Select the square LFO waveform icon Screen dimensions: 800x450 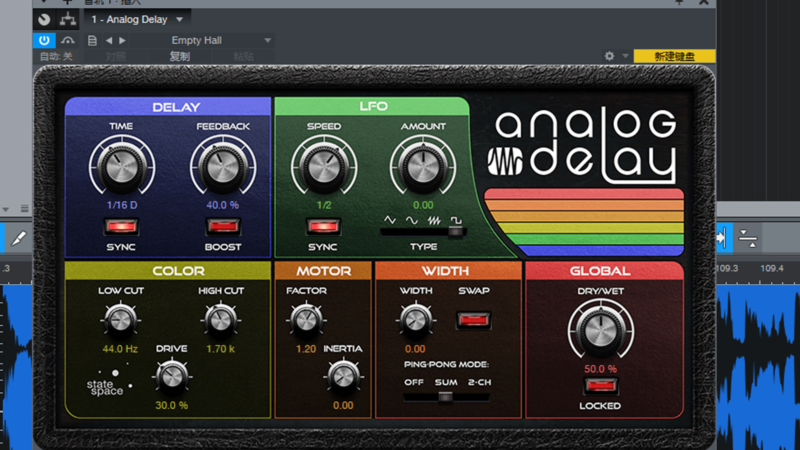pyautogui.click(x=457, y=218)
